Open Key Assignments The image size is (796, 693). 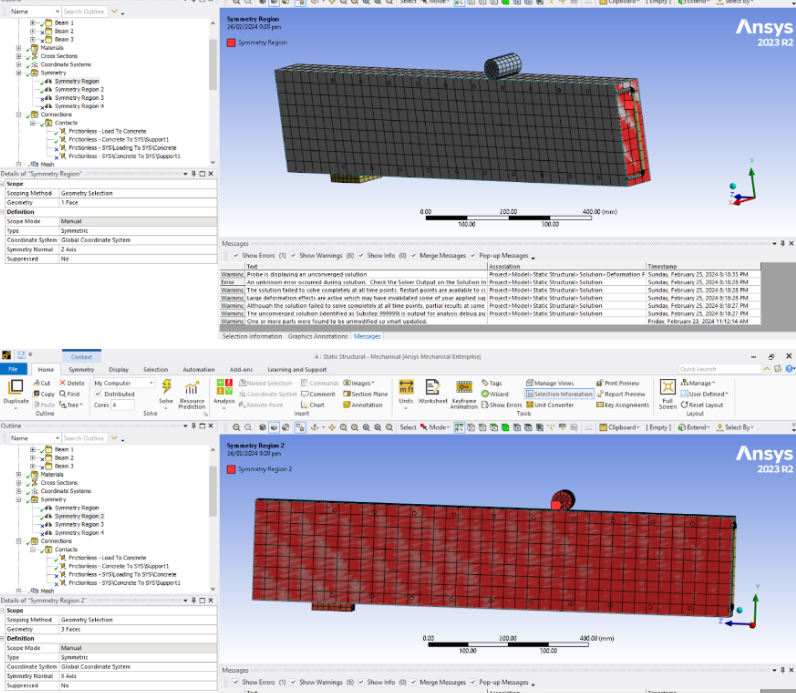(623, 405)
